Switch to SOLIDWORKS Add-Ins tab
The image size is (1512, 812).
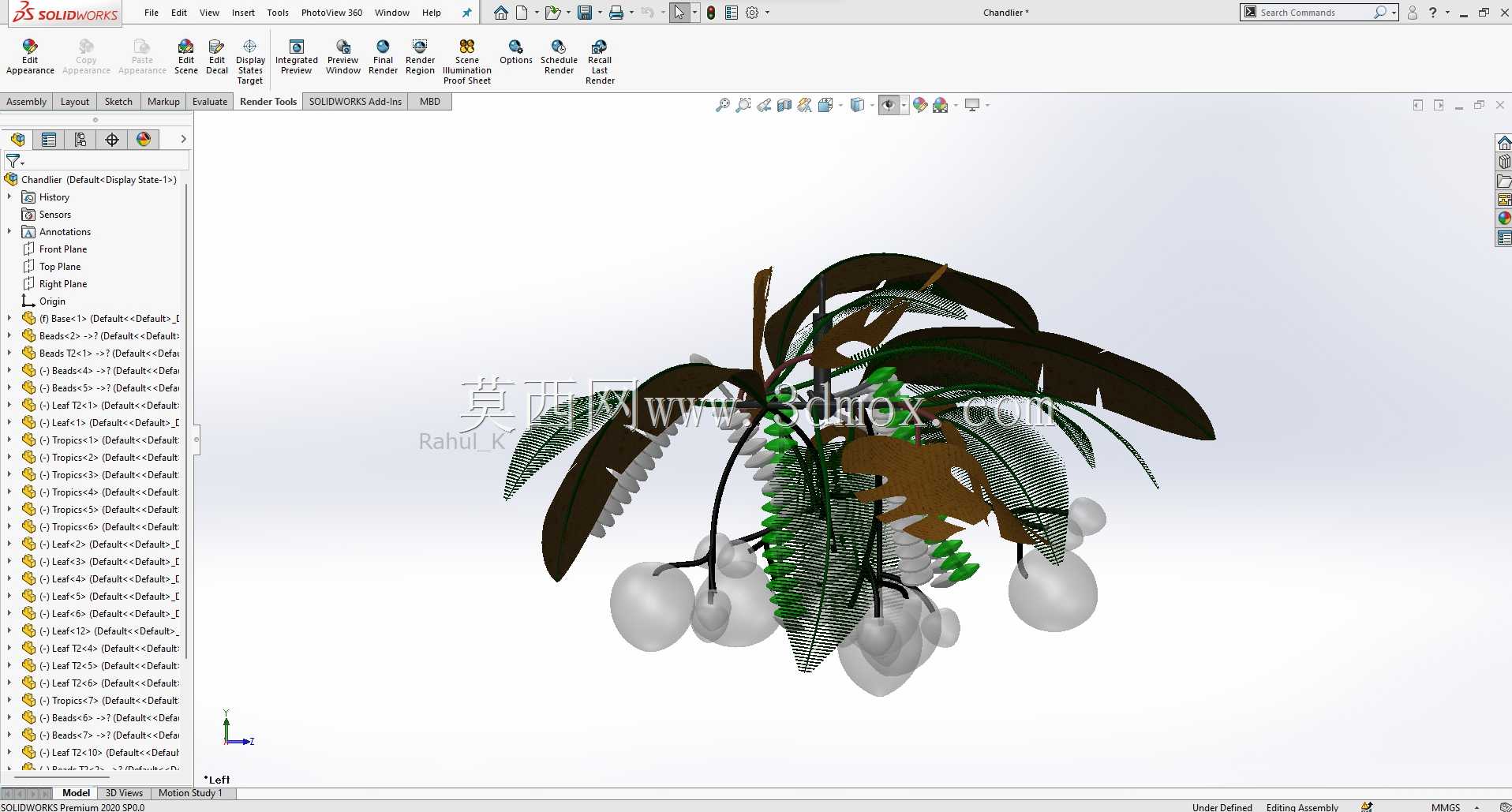pos(355,102)
